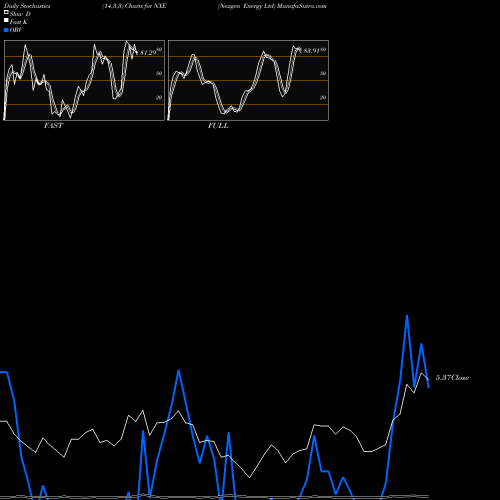
Task: Click the FAST stochastic chart panel
Action: (x=84, y=80)
